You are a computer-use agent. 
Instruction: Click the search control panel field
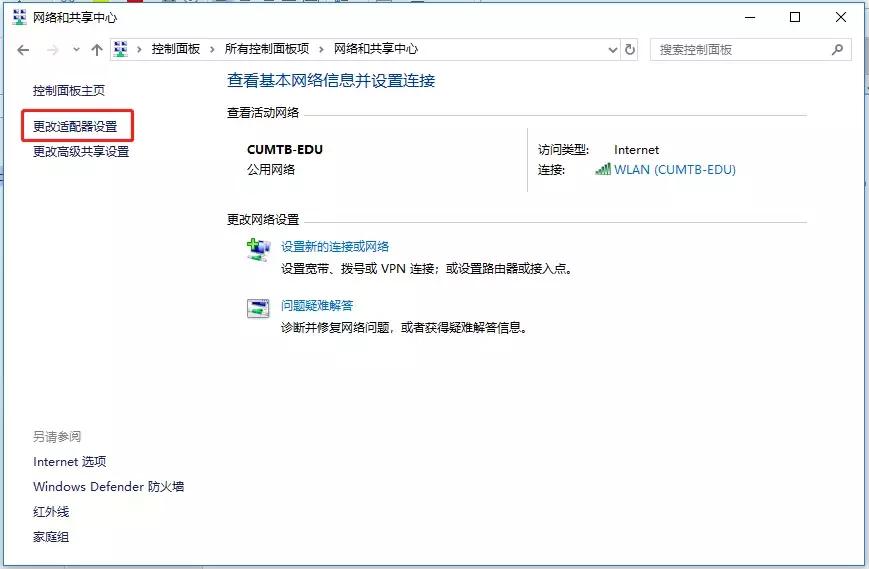(750, 50)
